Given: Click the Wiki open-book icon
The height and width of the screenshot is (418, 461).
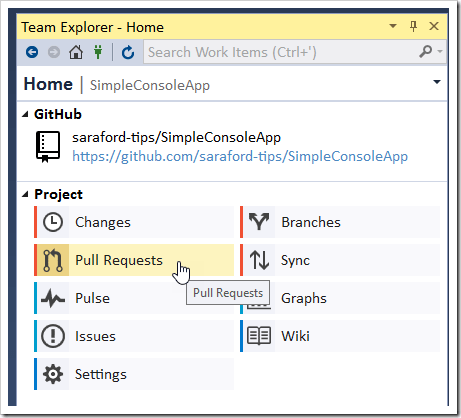Looking at the screenshot, I should (259, 336).
